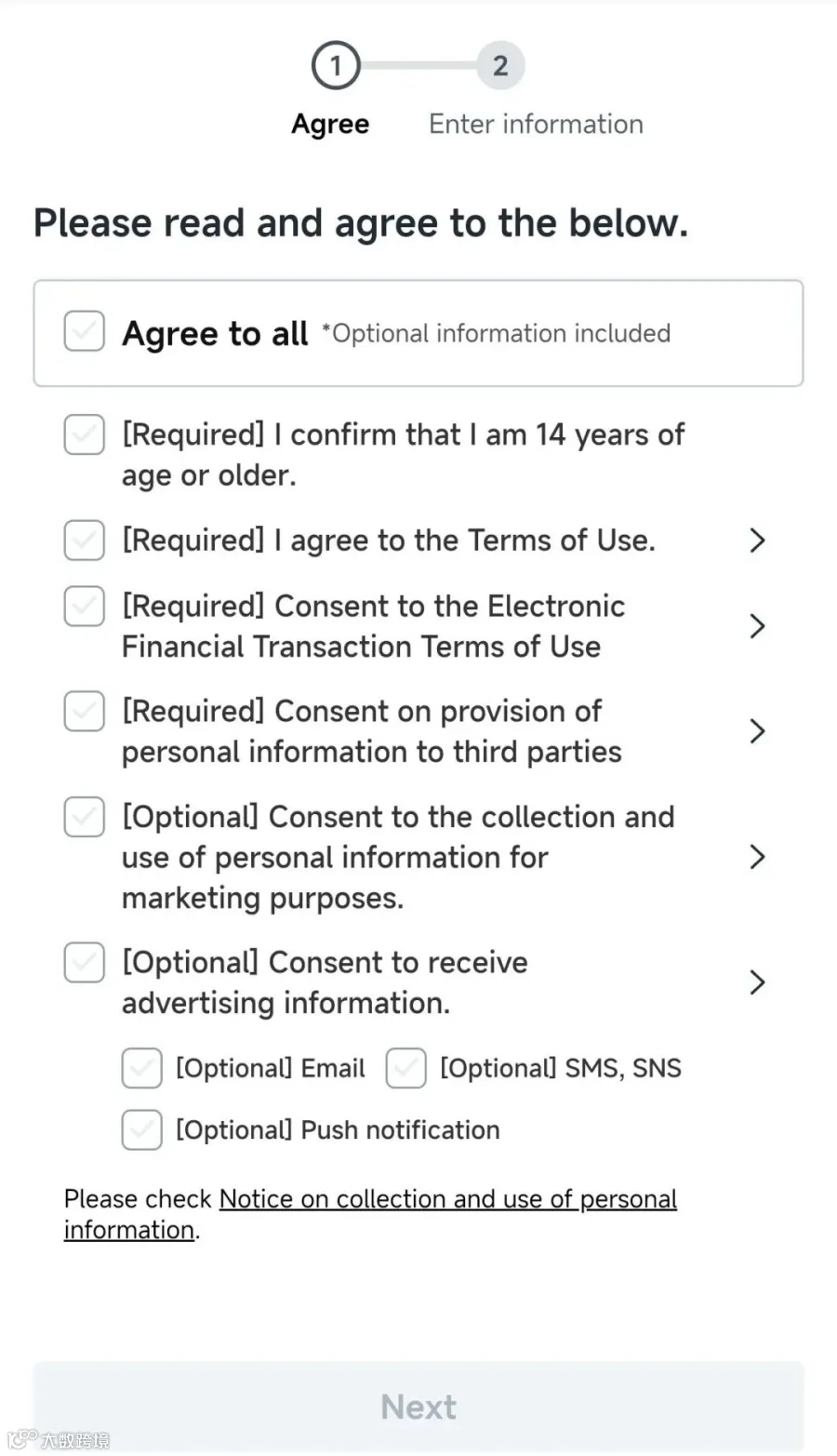Tap the Next button
This screenshot has width=837, height=1456.
418,1407
